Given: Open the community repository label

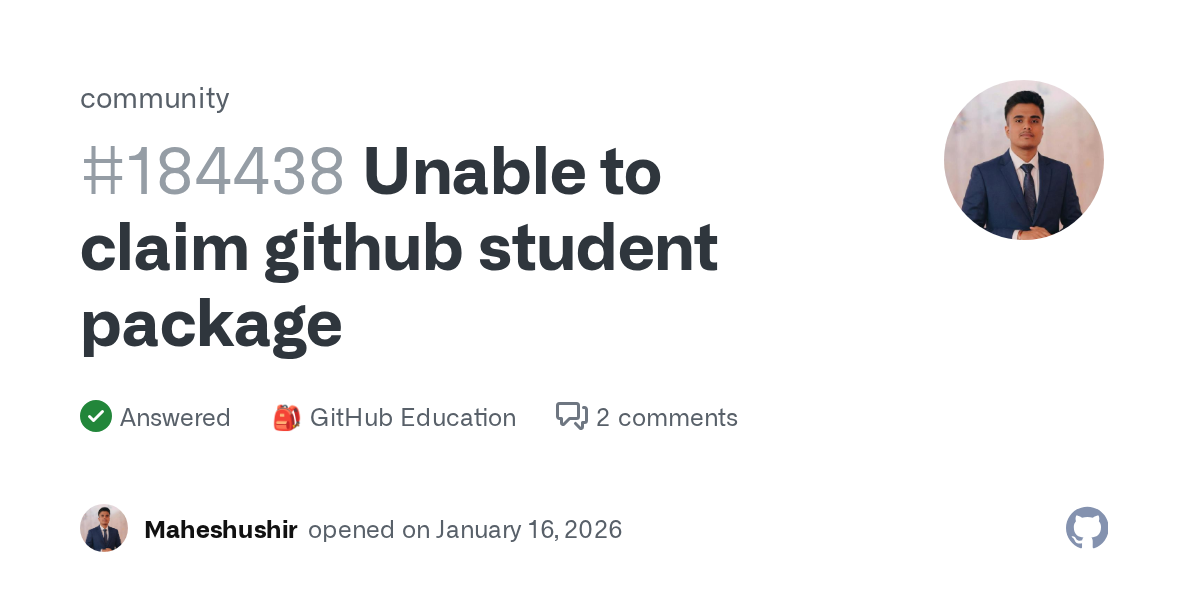Looking at the screenshot, I should point(155,98).
